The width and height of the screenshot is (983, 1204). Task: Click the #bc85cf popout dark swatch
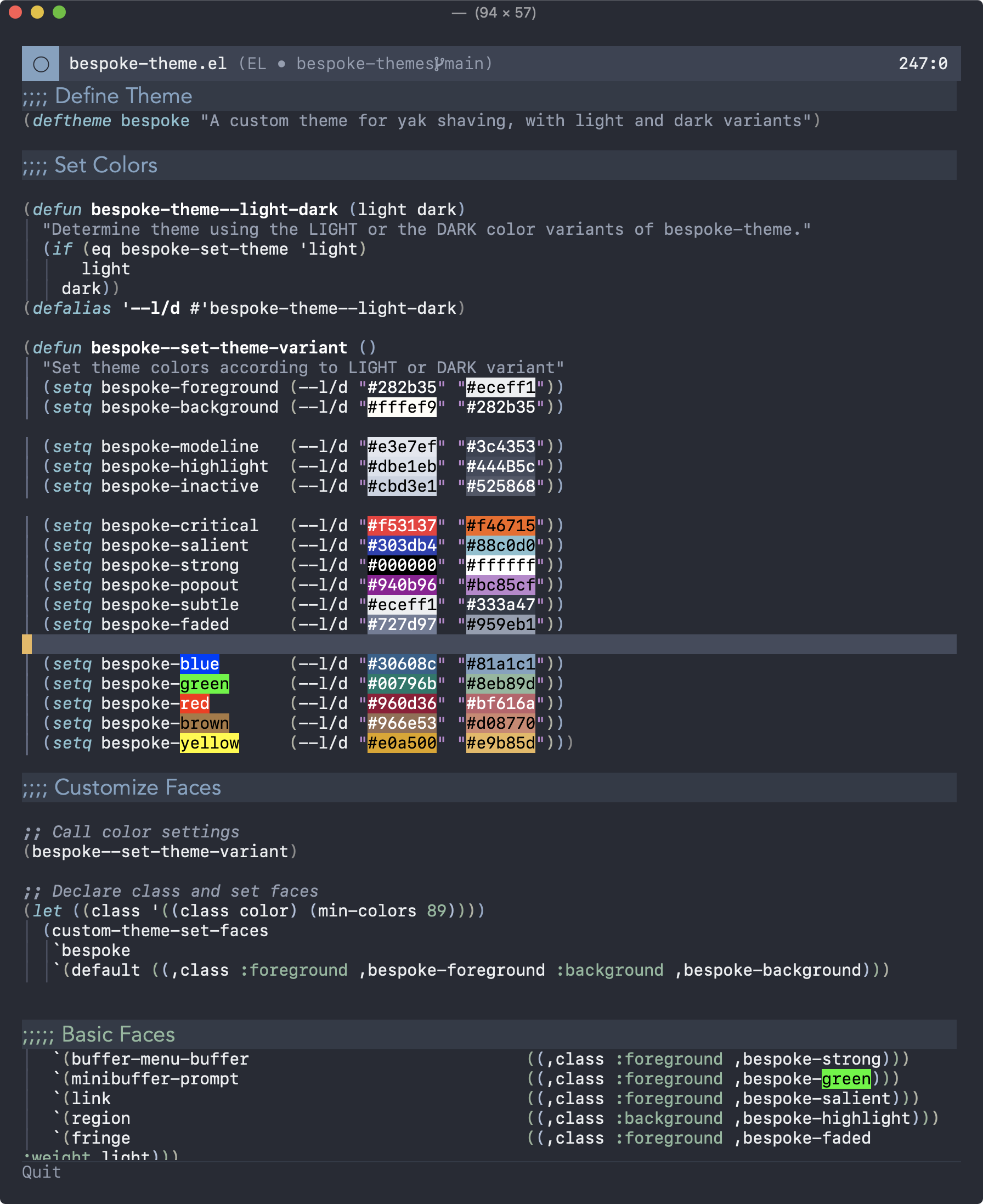pyautogui.click(x=501, y=585)
